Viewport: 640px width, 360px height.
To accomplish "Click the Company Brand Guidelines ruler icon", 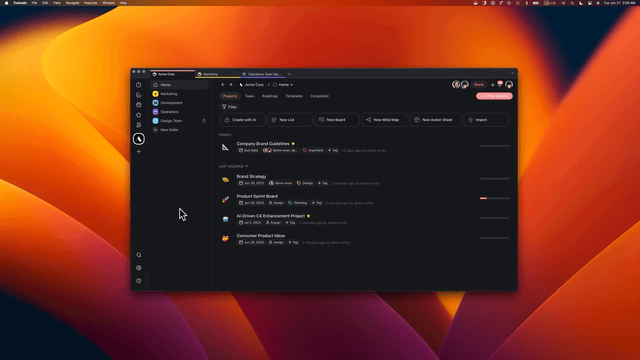I will 225,147.
